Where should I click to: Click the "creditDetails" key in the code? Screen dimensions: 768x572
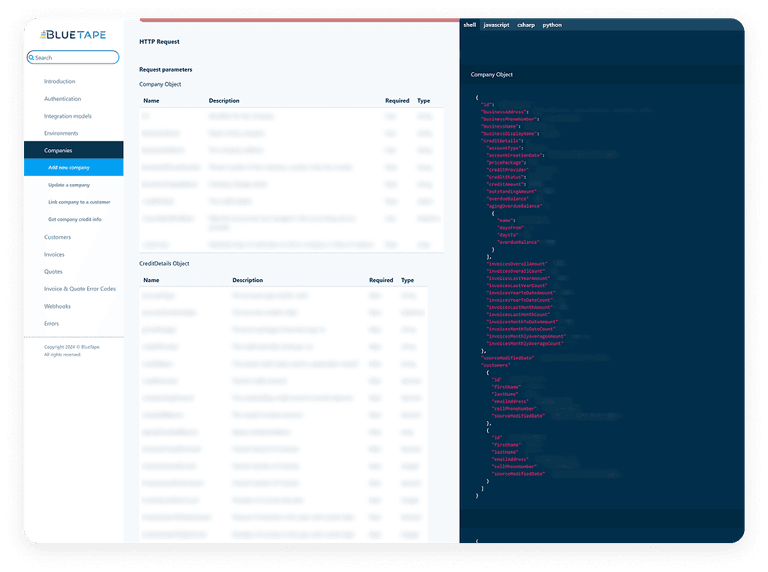point(502,141)
